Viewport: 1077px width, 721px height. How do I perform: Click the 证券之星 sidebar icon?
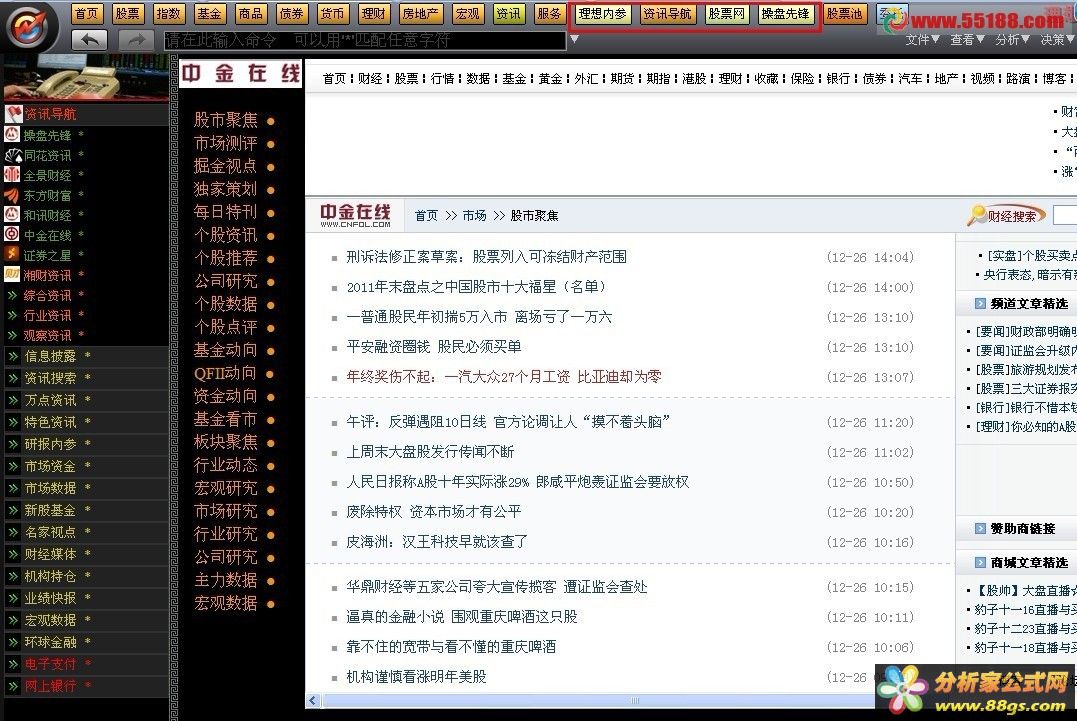(x=12, y=254)
